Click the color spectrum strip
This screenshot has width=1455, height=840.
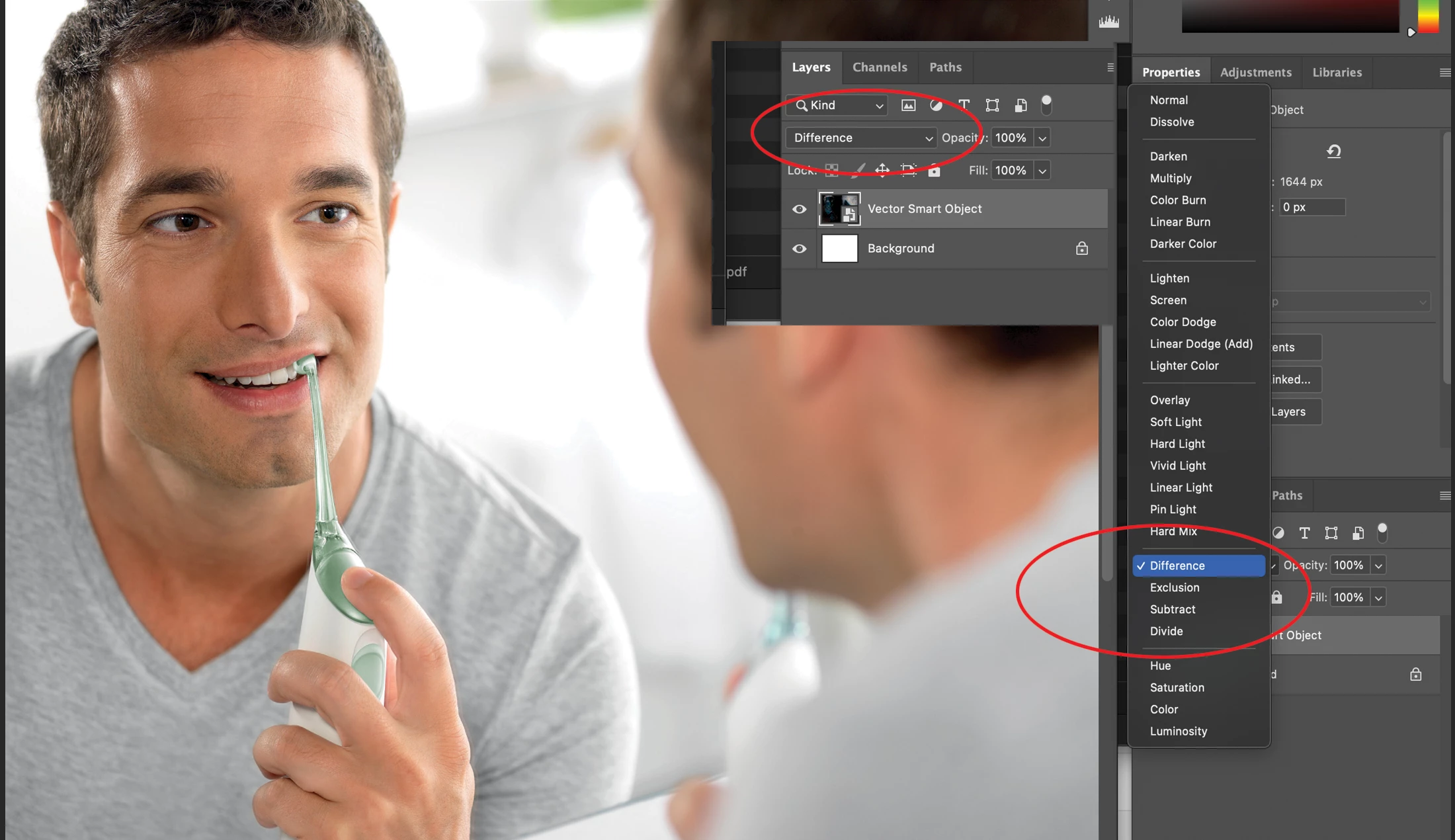[x=1429, y=16]
